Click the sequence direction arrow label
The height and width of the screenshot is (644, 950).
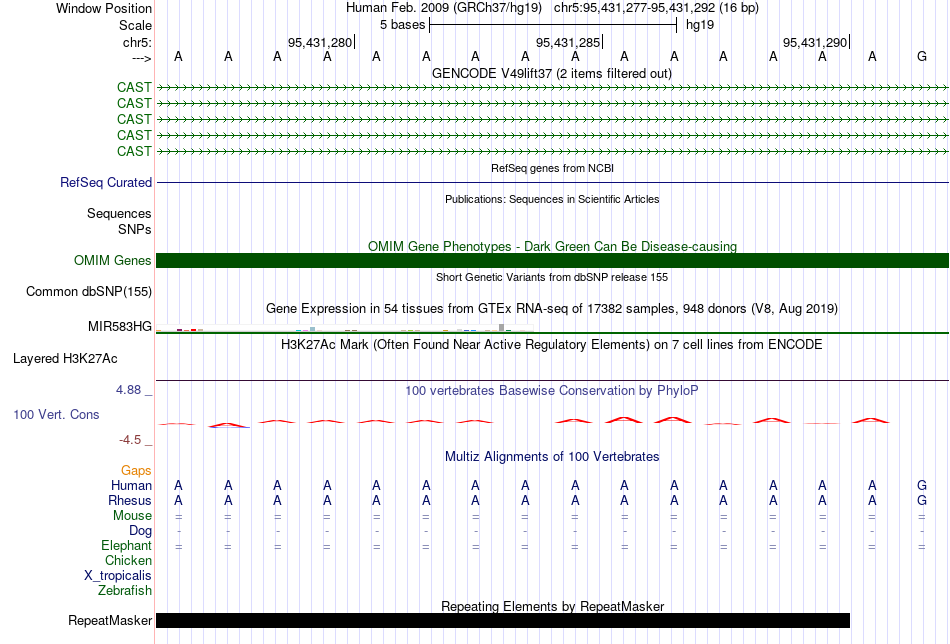(141, 58)
